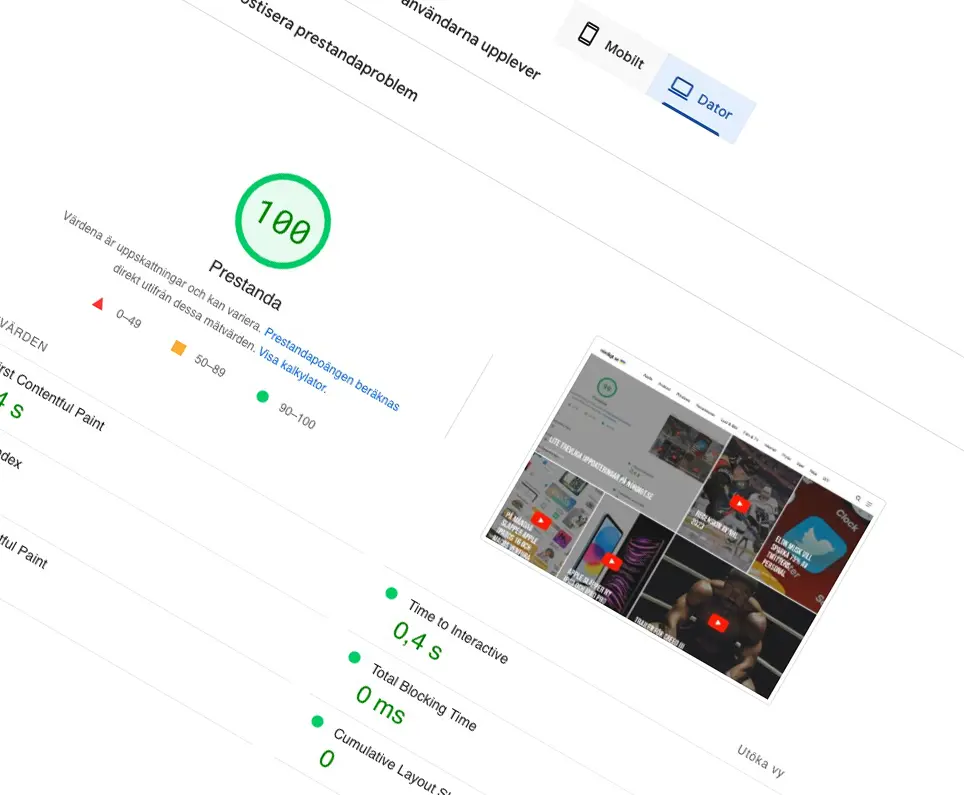The image size is (964, 795).
Task: Click the 0,4 s Time to Interactive value
Action: (x=417, y=641)
